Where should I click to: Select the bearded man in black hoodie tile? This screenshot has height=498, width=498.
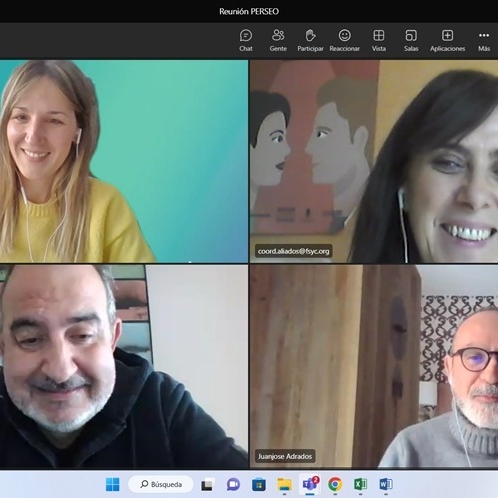124,367
